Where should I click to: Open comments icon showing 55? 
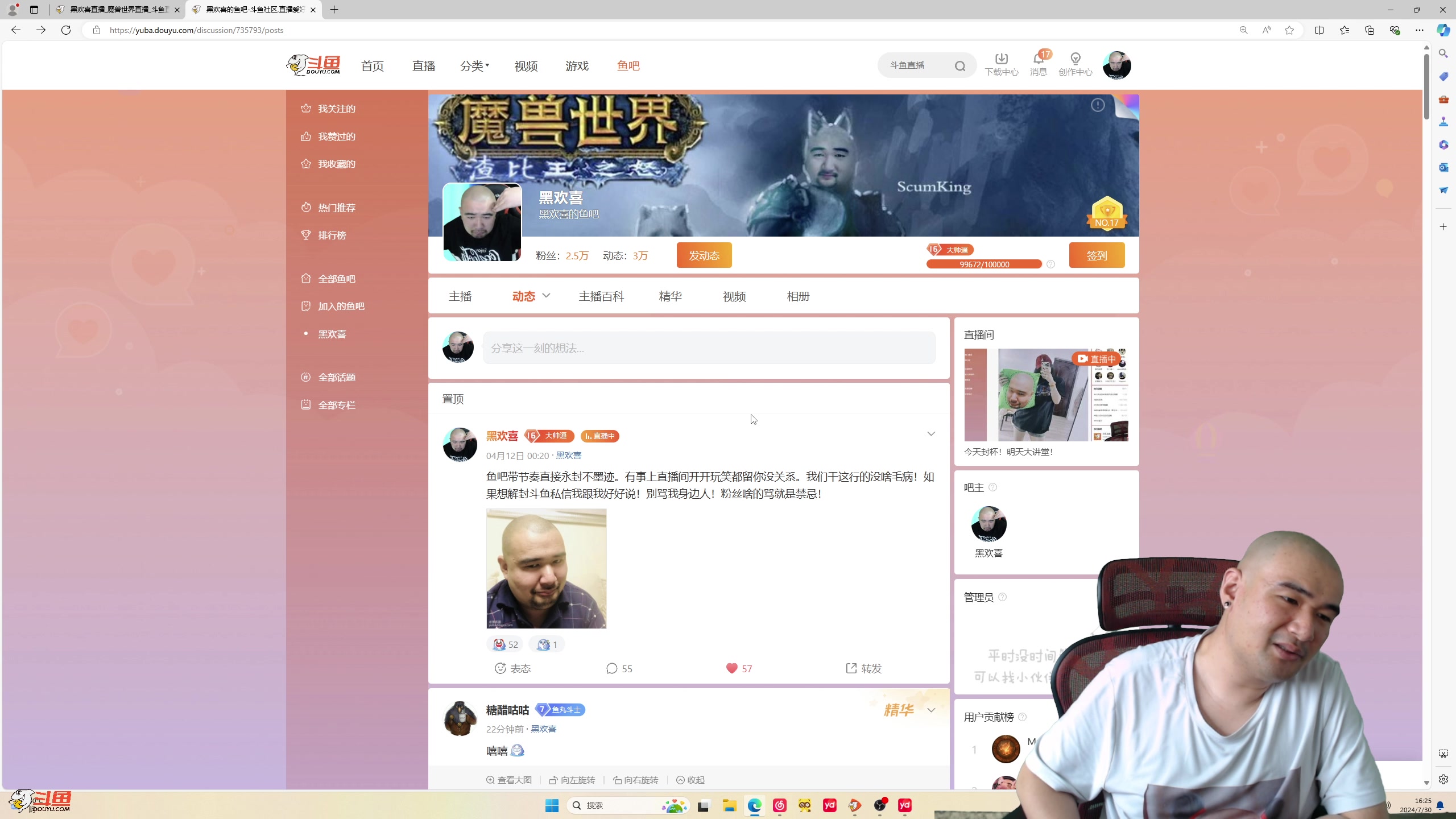click(x=611, y=668)
